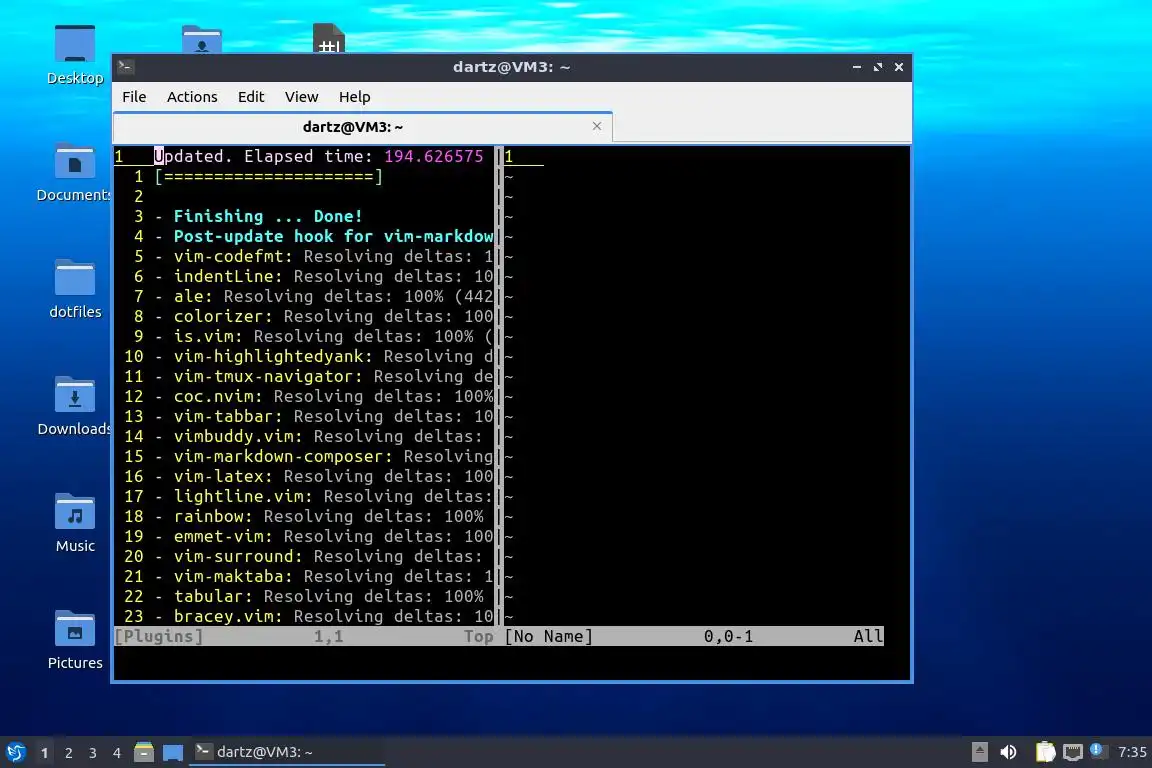Viewport: 1152px width, 768px height.
Task: Click the colorizer plugin line
Action: click(323, 316)
